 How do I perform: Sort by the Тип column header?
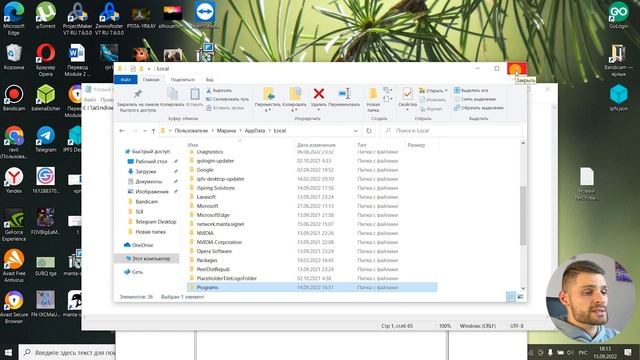pos(380,145)
